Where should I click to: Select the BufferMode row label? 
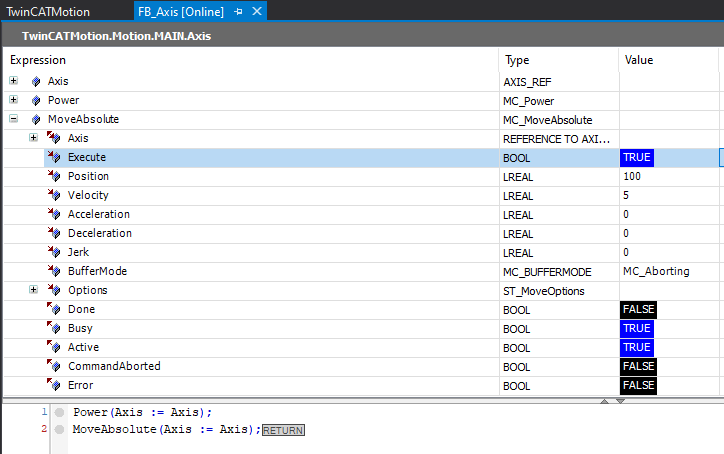pyautogui.click(x=97, y=271)
